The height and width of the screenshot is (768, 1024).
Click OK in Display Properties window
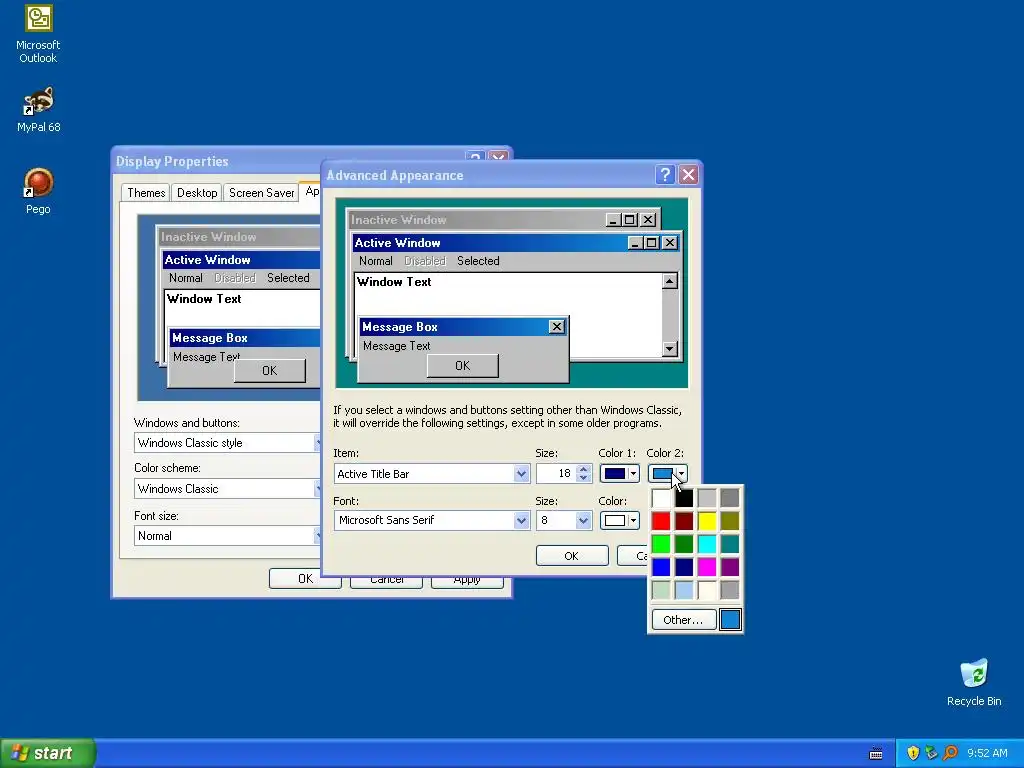[305, 579]
